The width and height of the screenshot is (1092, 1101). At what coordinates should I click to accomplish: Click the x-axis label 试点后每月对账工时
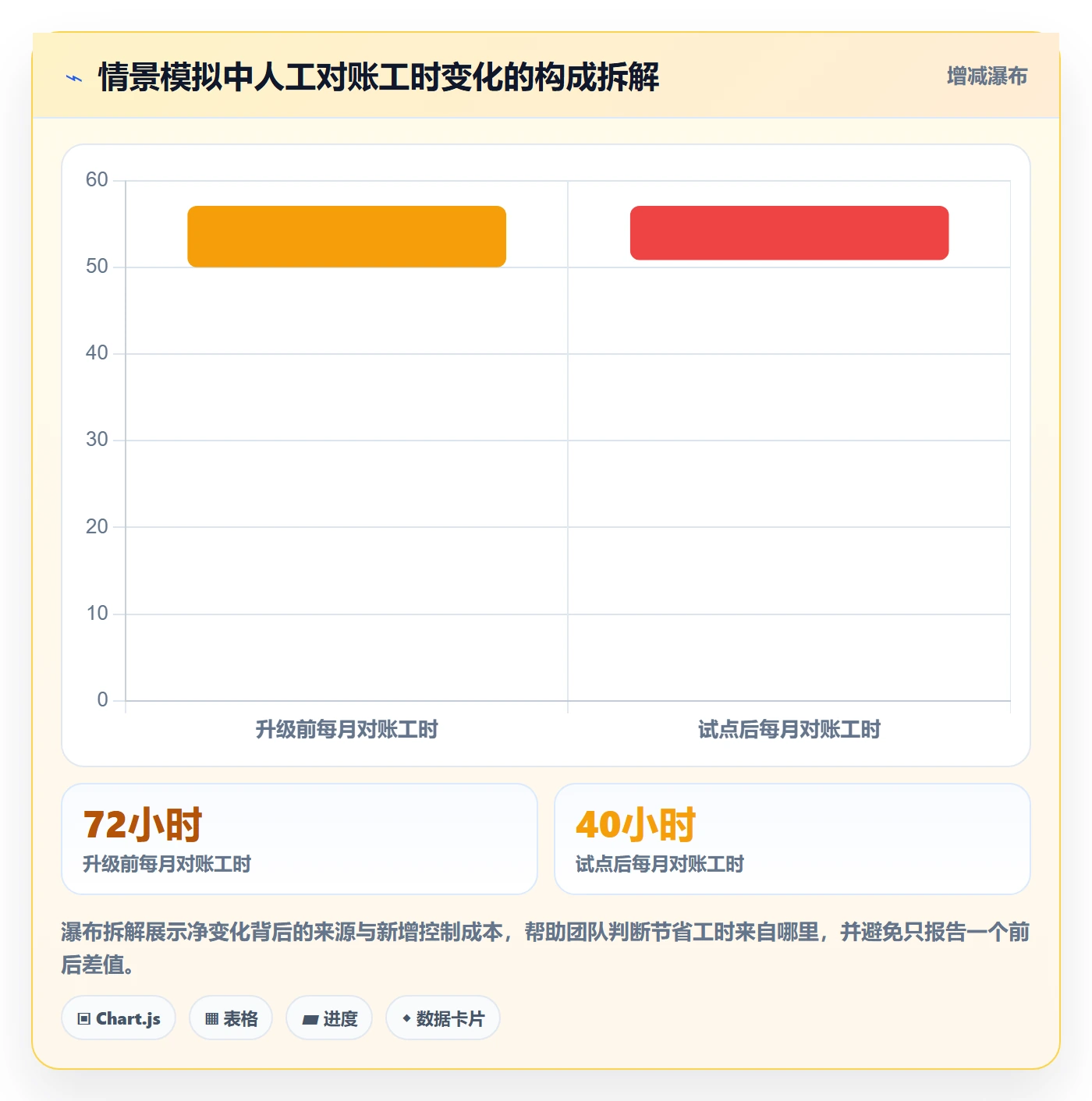[789, 730]
